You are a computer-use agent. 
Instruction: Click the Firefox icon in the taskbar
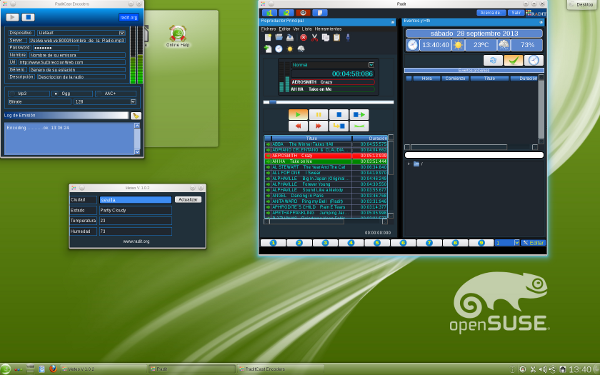[53, 369]
